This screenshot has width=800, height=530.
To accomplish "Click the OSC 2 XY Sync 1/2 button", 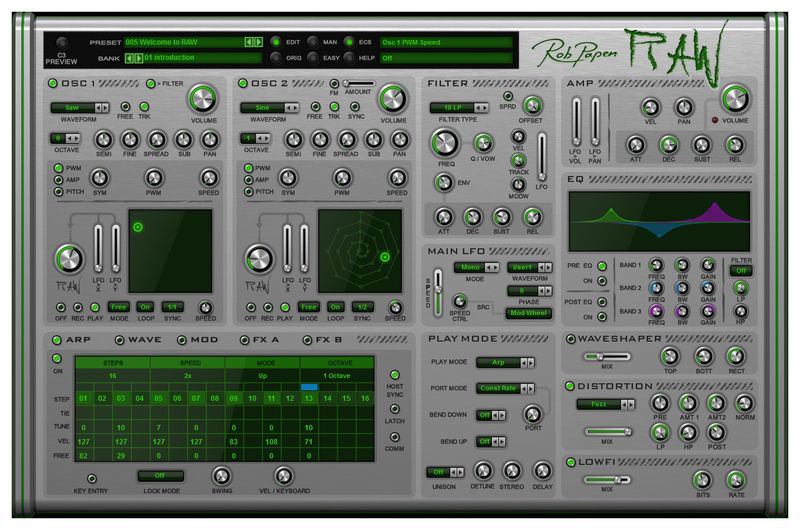I will tap(362, 307).
